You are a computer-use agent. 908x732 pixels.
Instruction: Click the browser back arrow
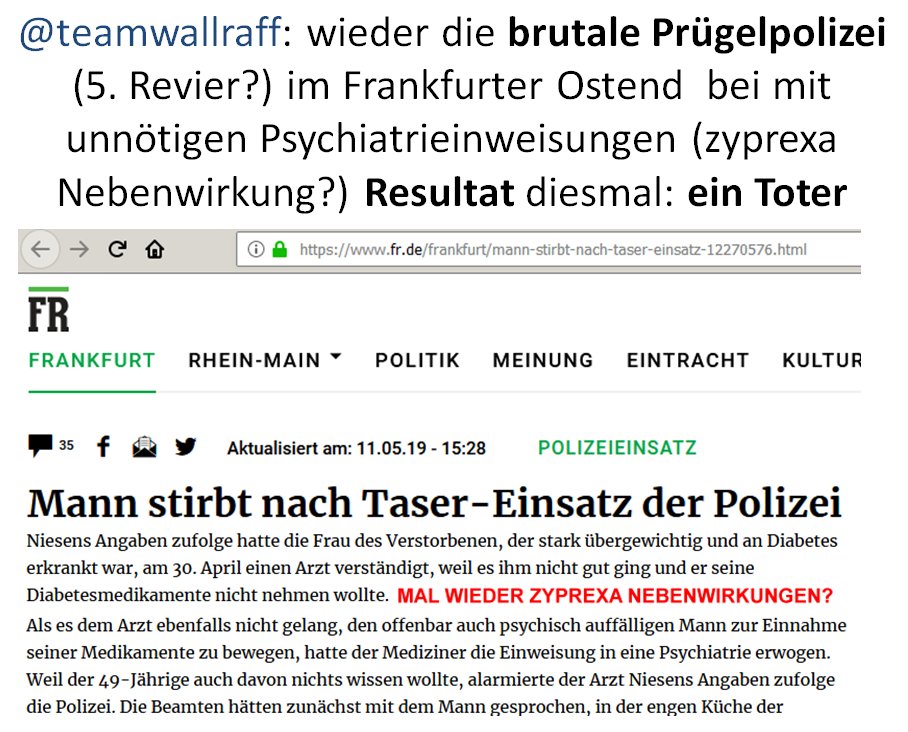point(40,250)
